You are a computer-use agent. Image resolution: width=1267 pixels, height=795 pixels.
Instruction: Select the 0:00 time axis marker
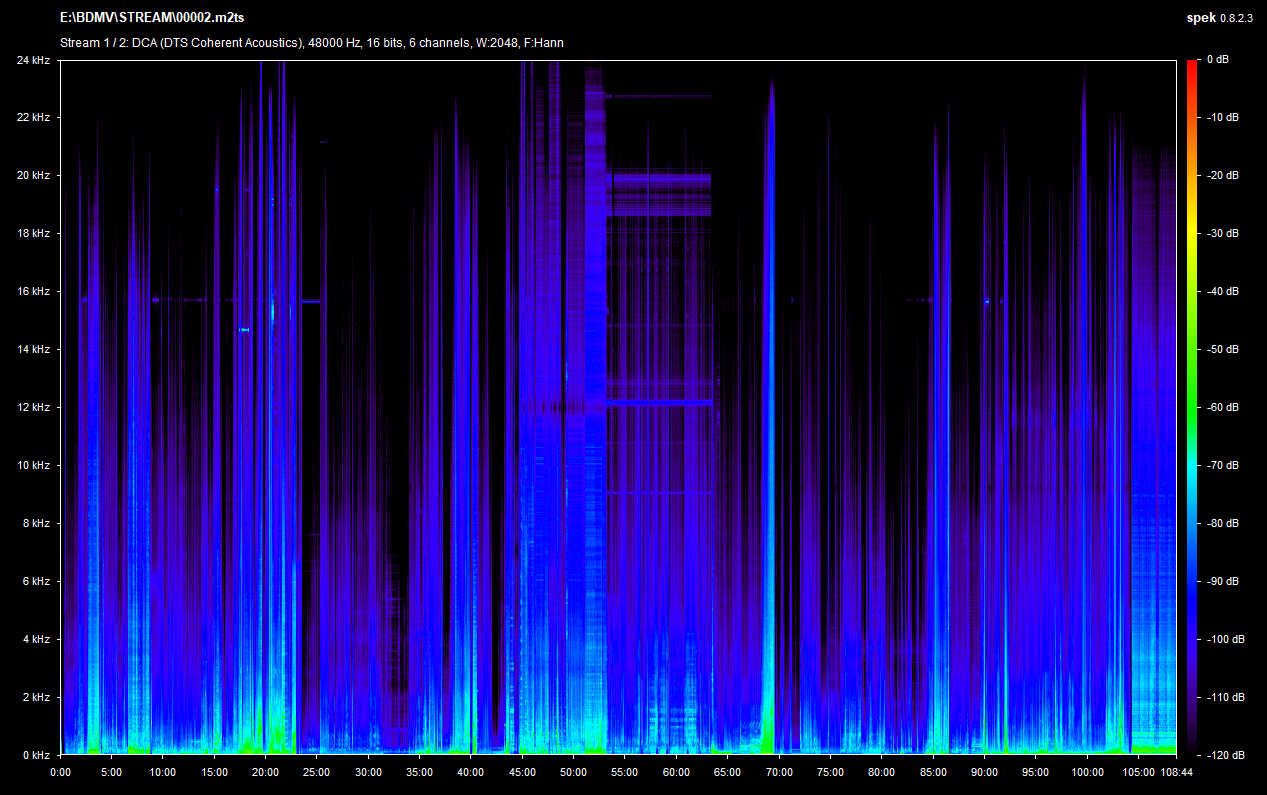[60, 772]
